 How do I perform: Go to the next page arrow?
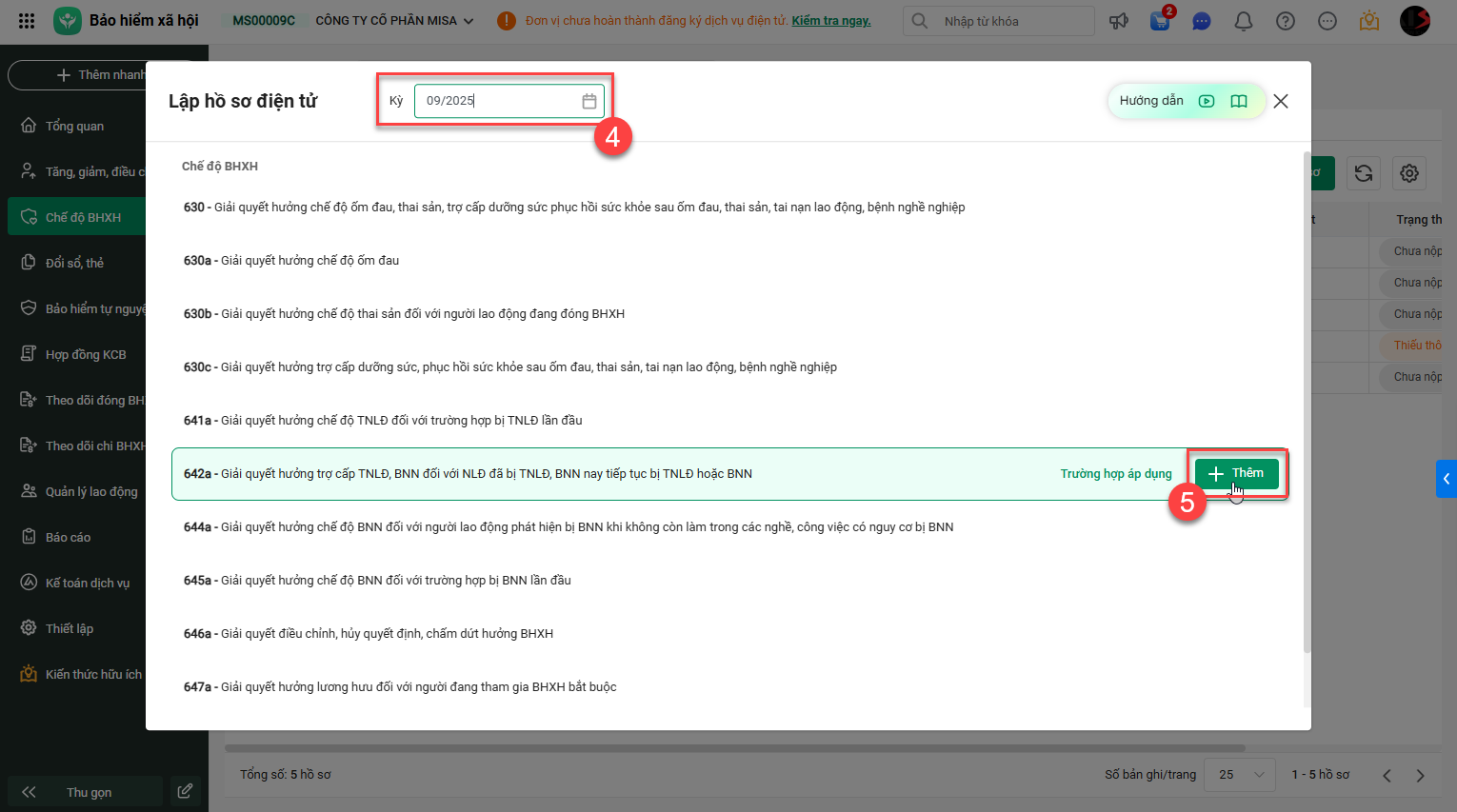[1421, 775]
